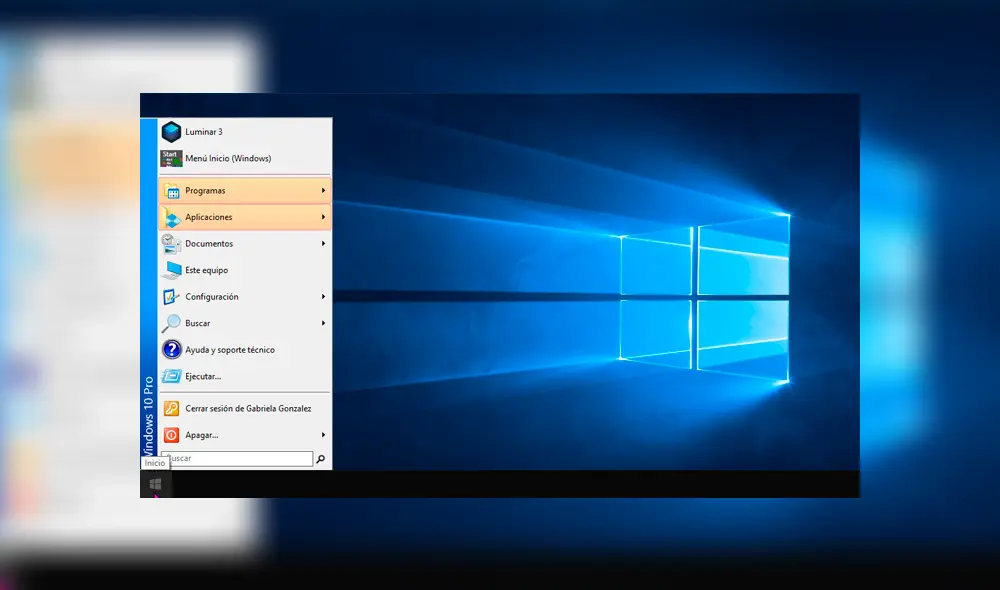
Task: Select the Buscar magnifying glass icon
Action: [x=171, y=323]
